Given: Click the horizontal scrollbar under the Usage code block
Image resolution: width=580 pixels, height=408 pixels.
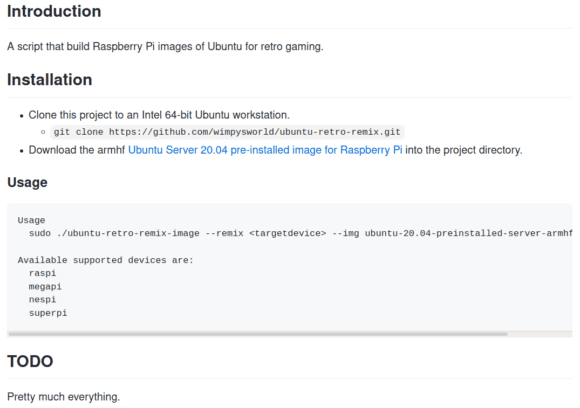Looking at the screenshot, I should click(x=258, y=334).
